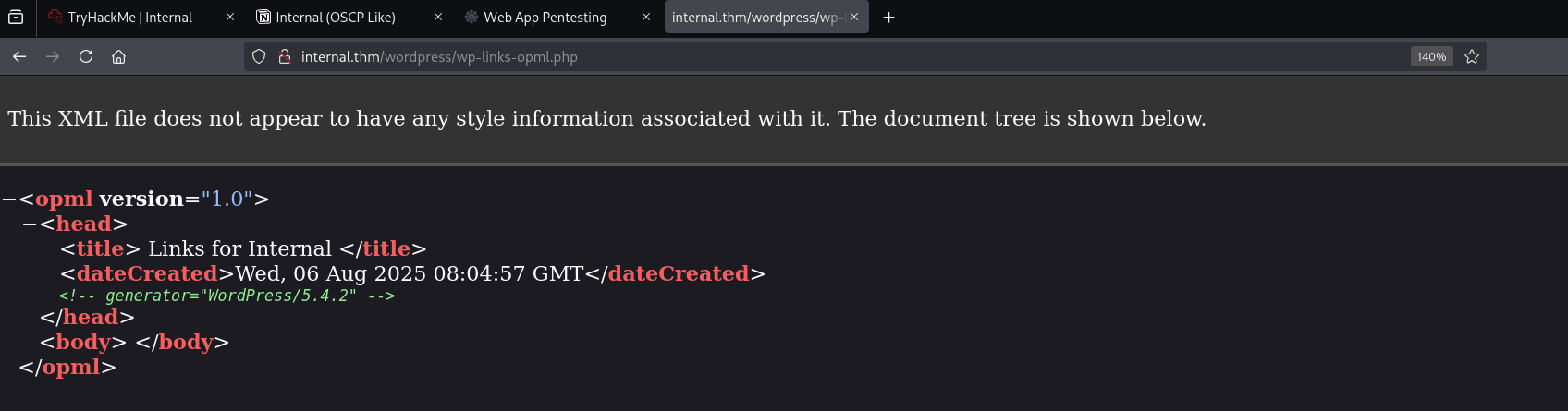Close the Internal (OSCP Like) tab
This screenshot has height=411, width=1568.
pos(438,17)
